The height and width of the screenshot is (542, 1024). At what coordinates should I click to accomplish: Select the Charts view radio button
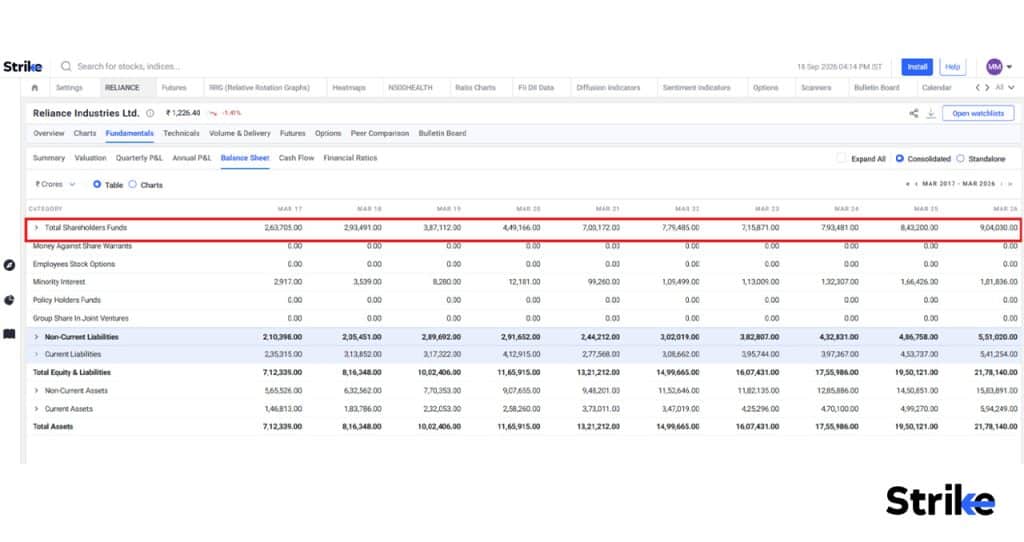point(133,185)
